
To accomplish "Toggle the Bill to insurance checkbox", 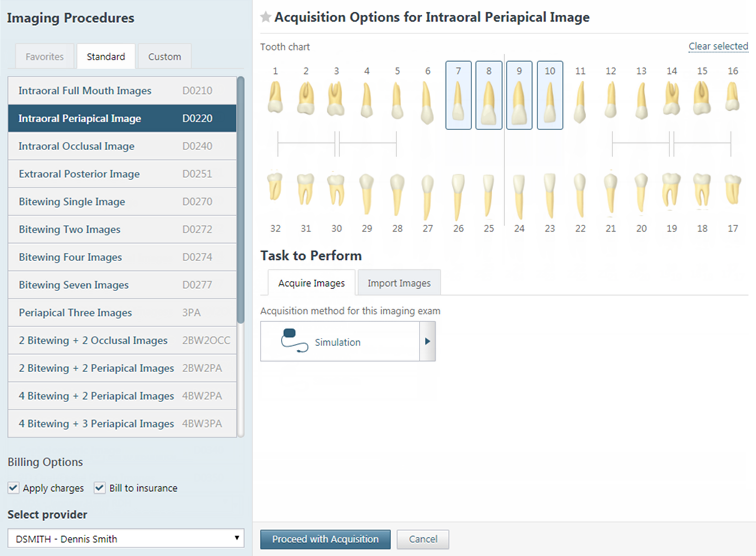I will click(100, 488).
